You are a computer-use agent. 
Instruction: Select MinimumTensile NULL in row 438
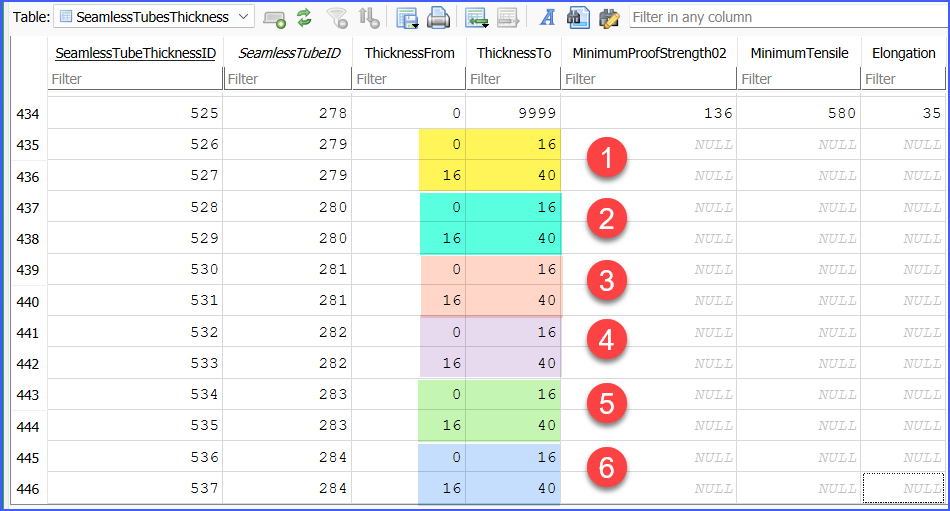[799, 238]
